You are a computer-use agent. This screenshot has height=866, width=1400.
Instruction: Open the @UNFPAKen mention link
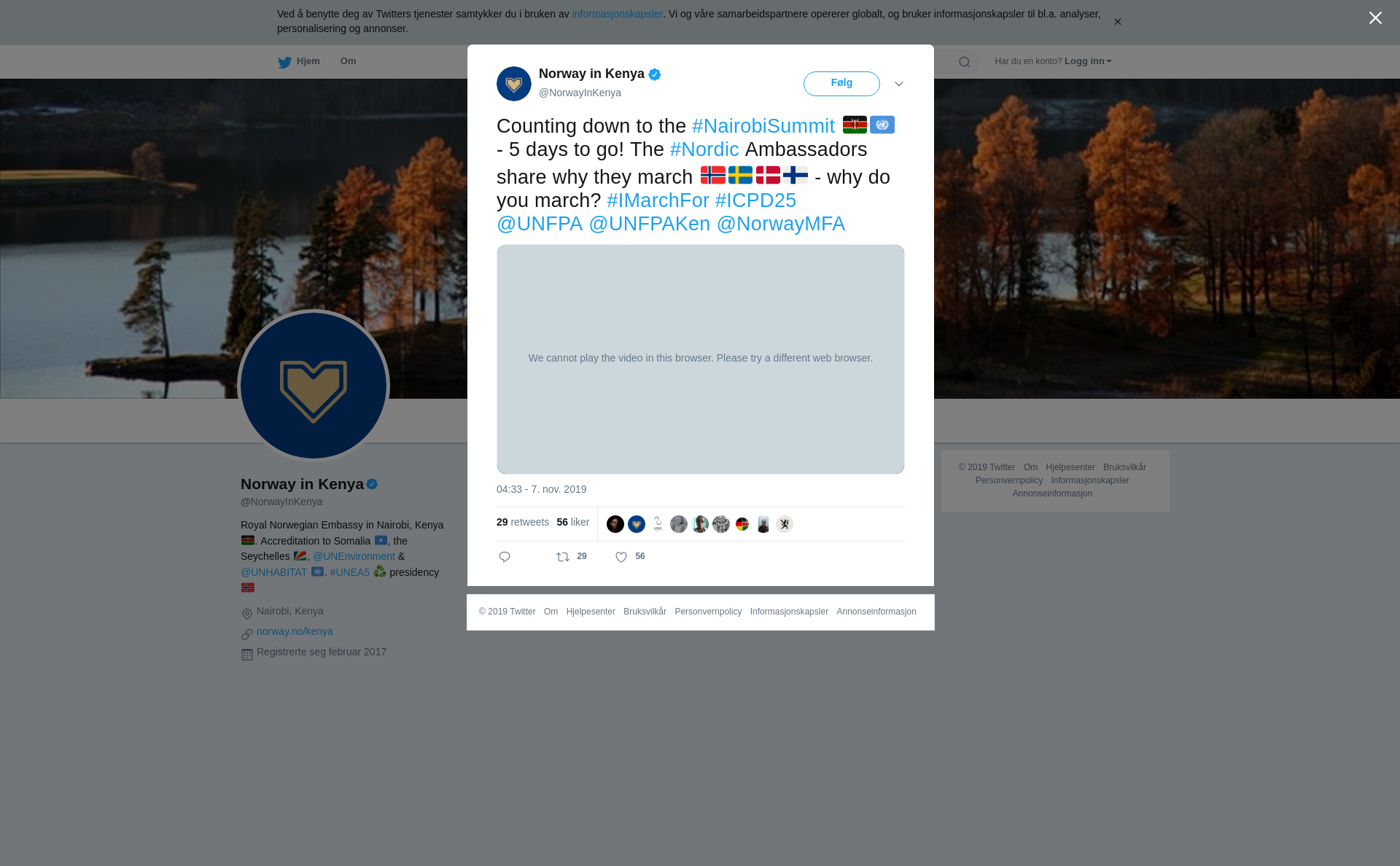click(x=649, y=224)
